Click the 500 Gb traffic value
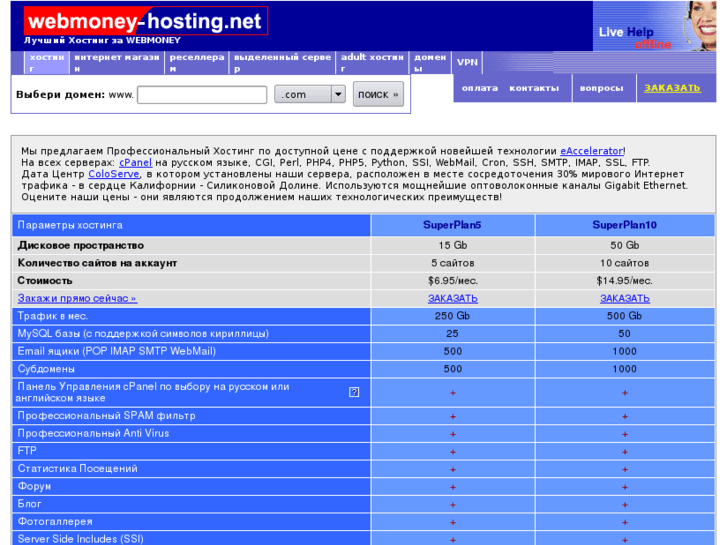This screenshot has width=727, height=545. 625,316
